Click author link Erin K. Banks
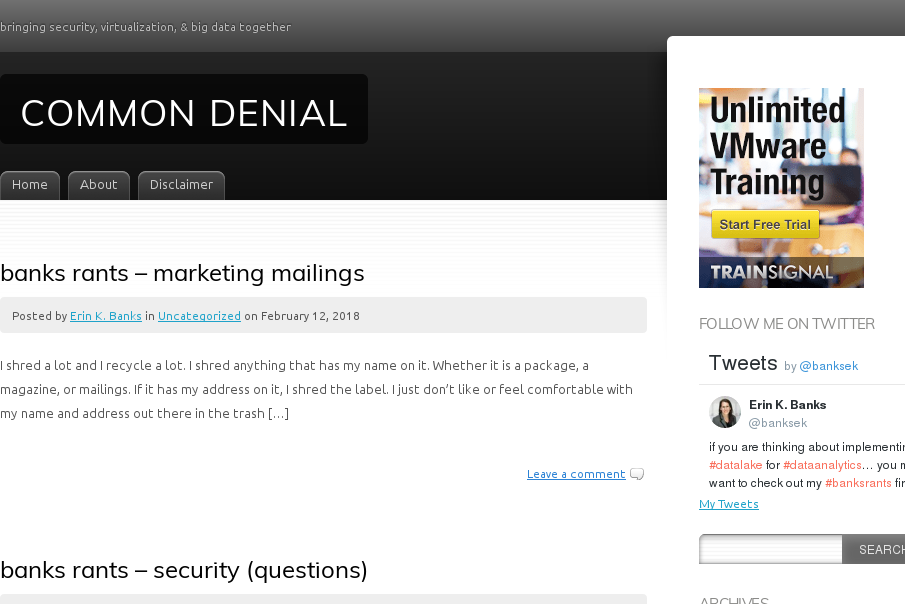 106,316
